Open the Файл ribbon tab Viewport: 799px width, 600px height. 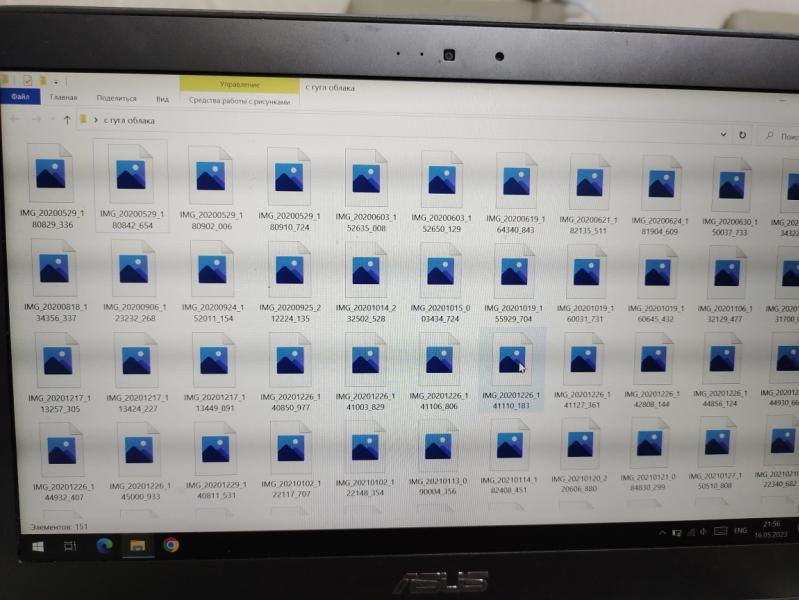[20, 96]
